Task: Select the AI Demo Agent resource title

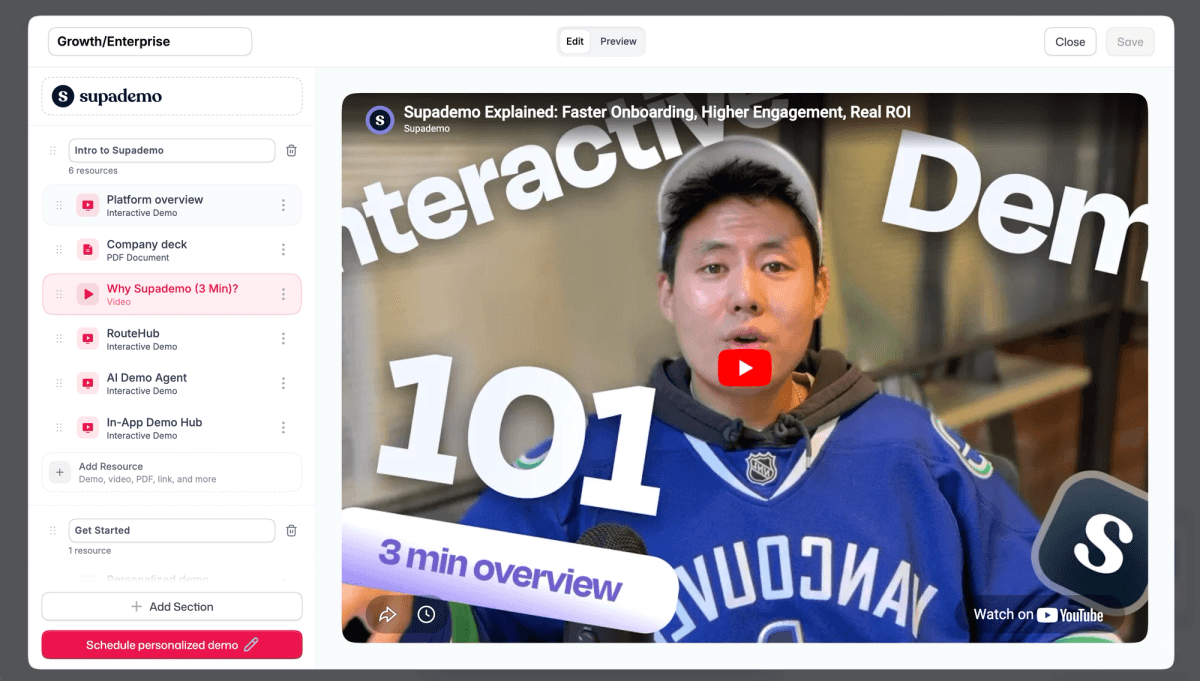Action: (147, 378)
